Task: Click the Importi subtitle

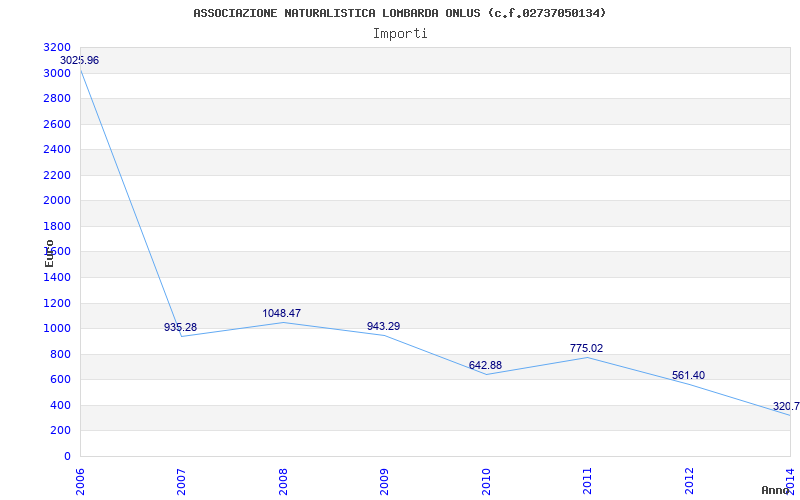Action: (400, 34)
